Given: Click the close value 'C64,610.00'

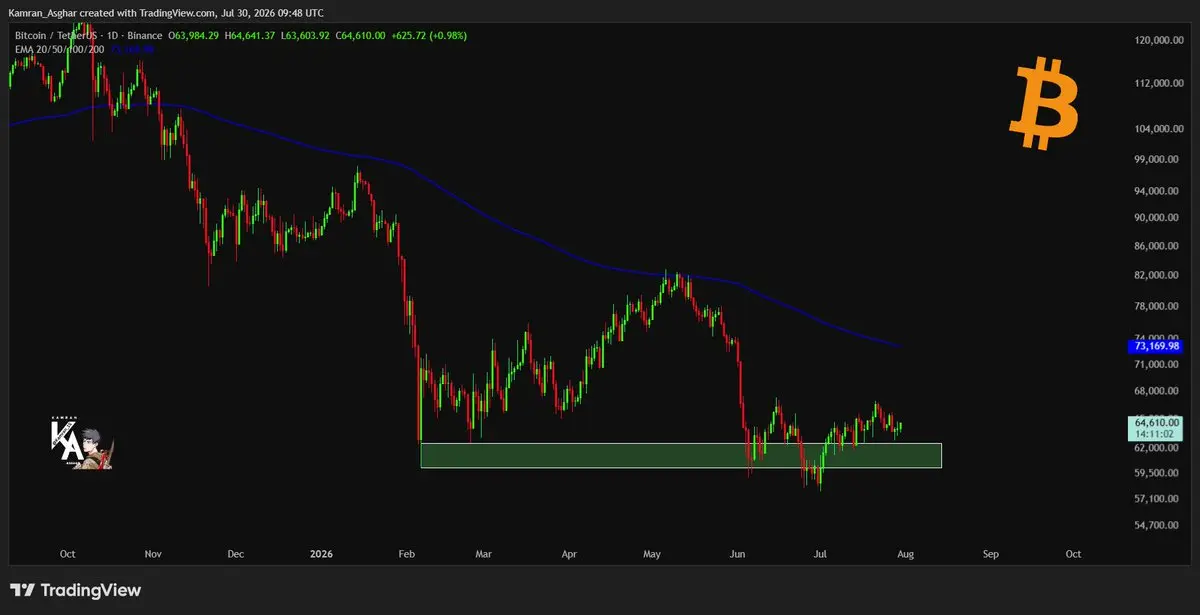Looking at the screenshot, I should point(361,35).
